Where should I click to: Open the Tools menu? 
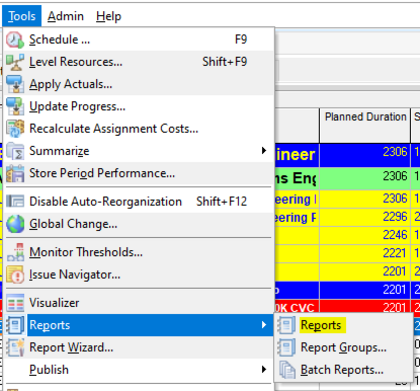coord(22,16)
